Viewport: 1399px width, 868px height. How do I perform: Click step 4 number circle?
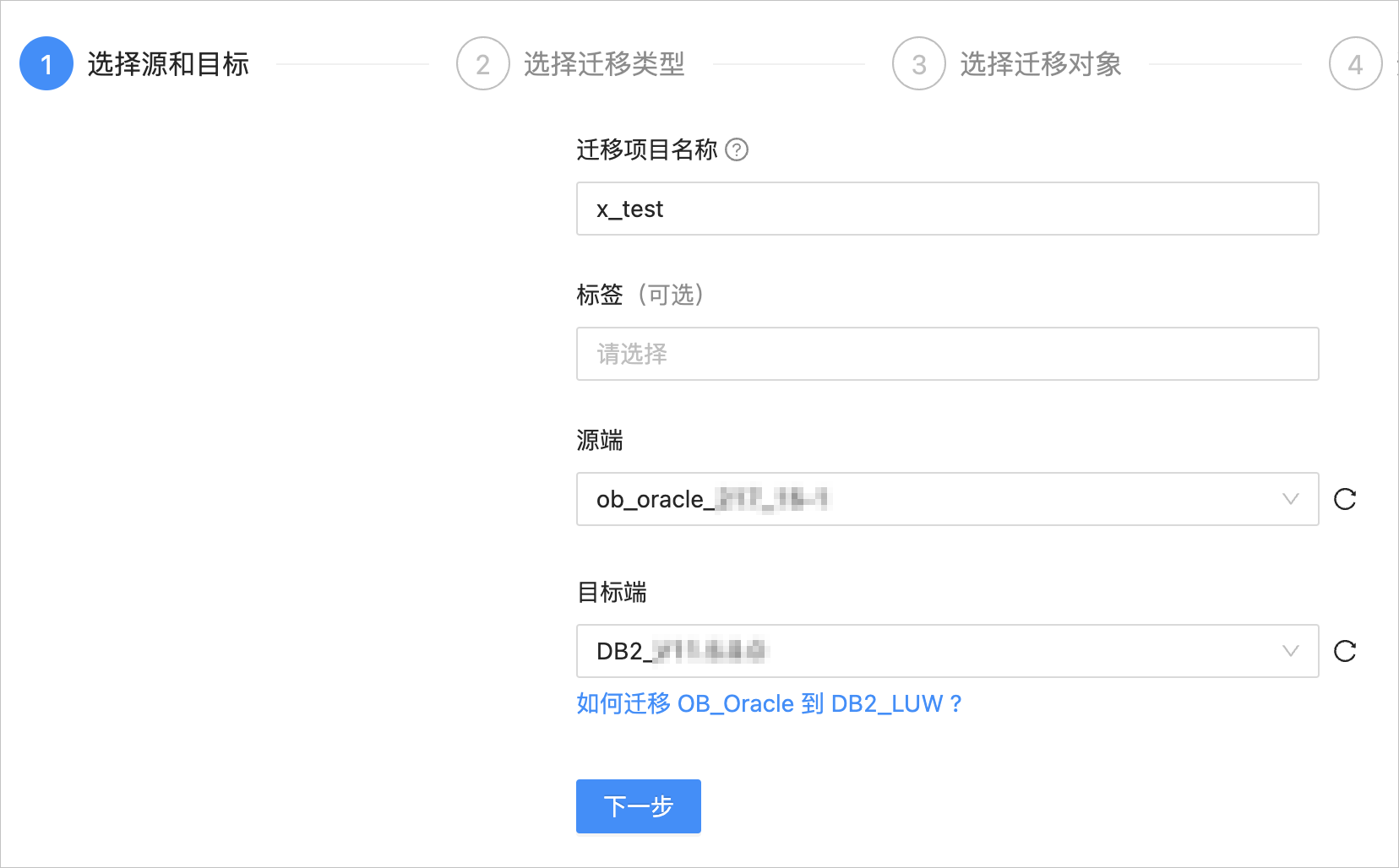1355,63
